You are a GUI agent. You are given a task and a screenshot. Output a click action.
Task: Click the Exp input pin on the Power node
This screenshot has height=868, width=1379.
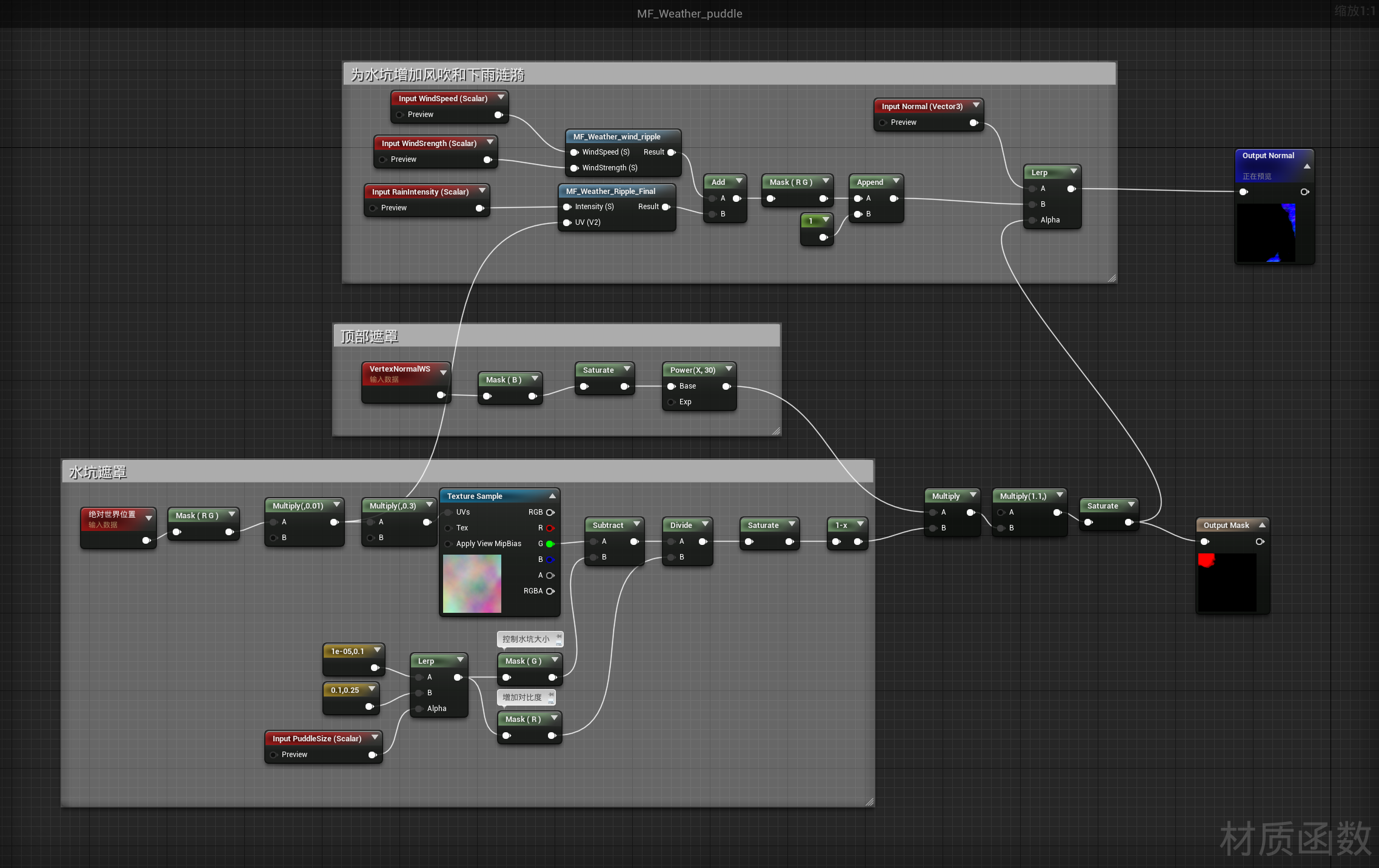(x=671, y=402)
